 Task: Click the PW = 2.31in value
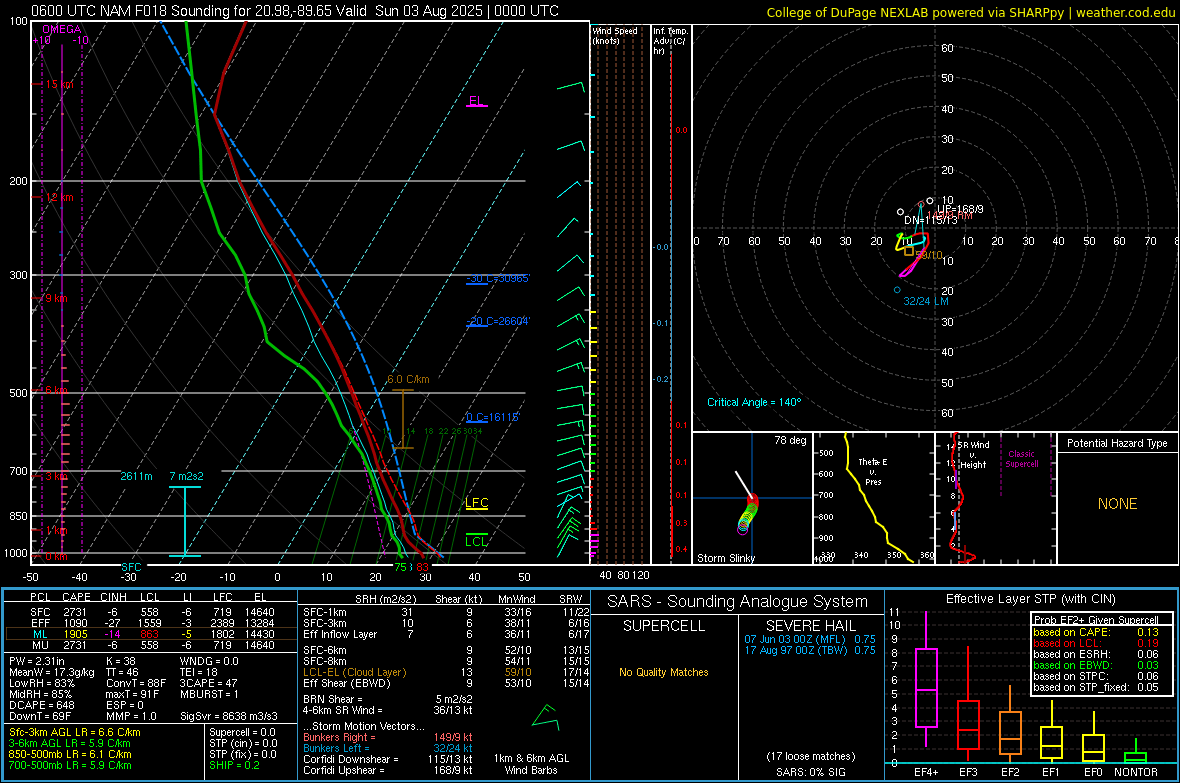tap(37, 661)
